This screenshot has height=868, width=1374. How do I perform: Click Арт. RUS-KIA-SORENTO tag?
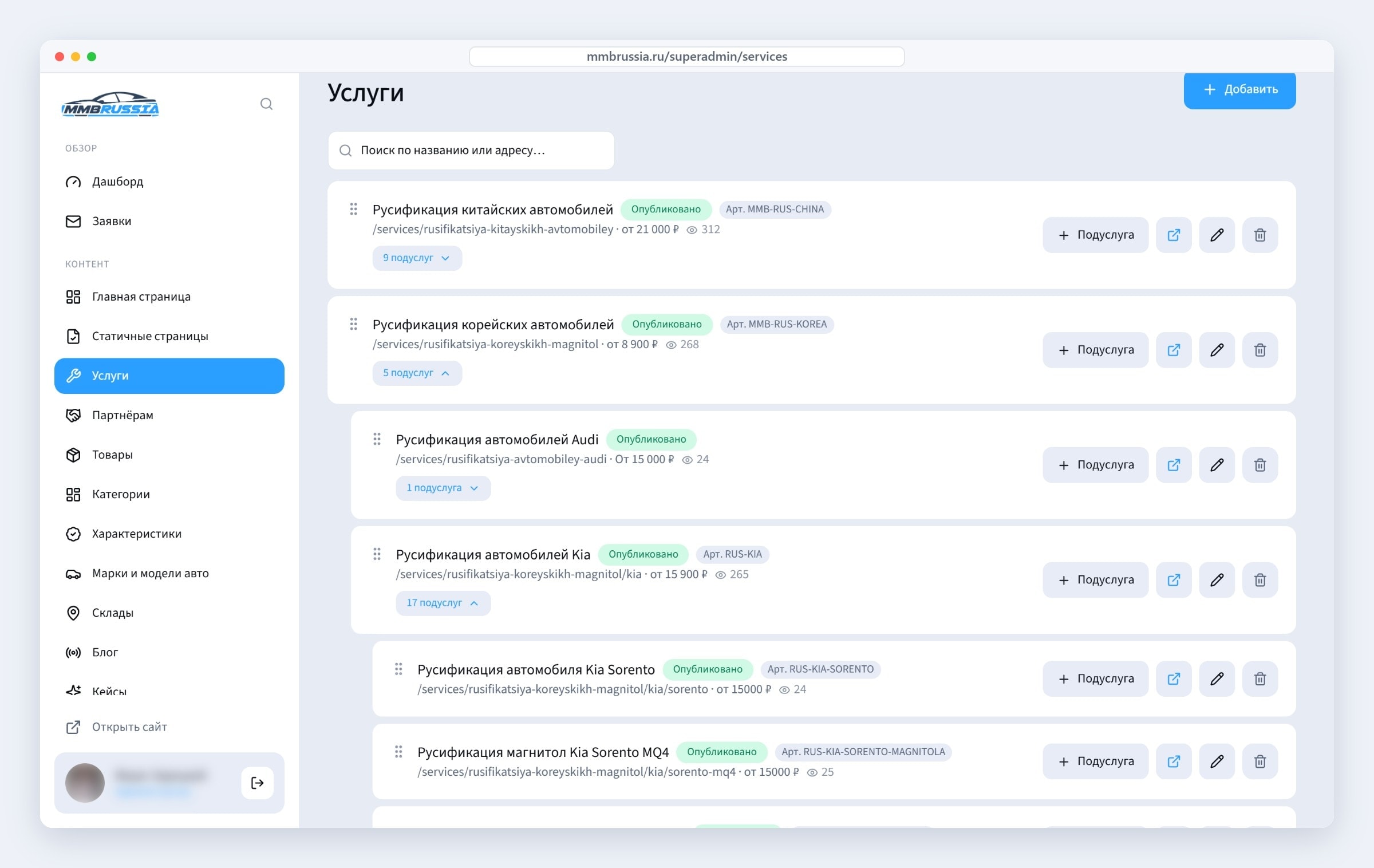pos(820,669)
